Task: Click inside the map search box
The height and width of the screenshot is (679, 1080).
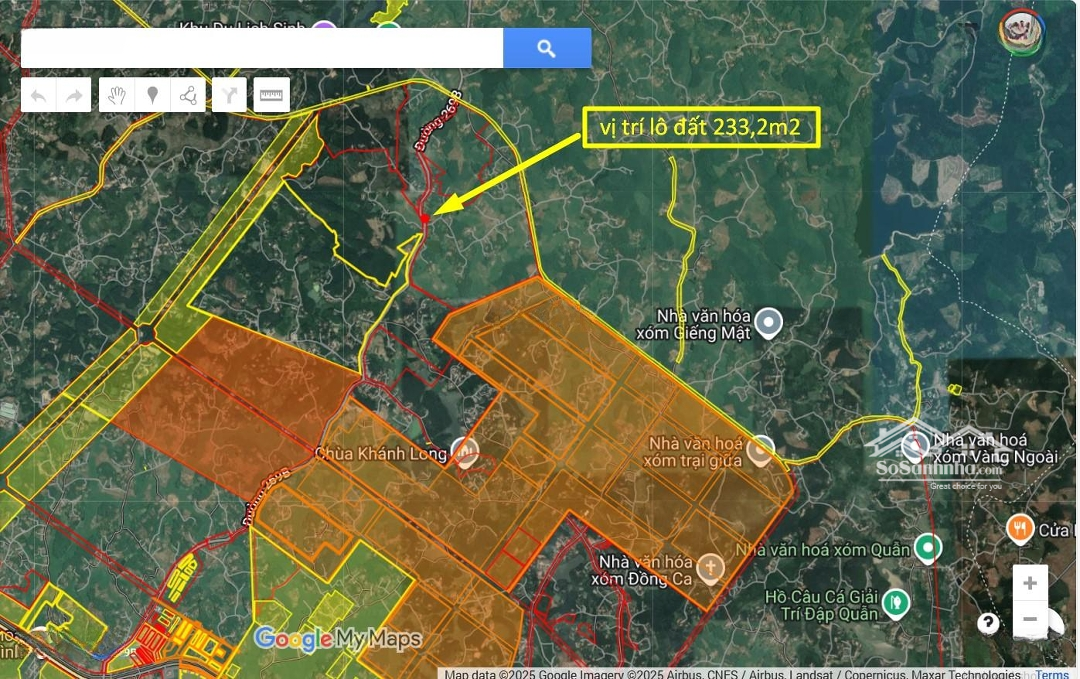Action: (x=262, y=48)
